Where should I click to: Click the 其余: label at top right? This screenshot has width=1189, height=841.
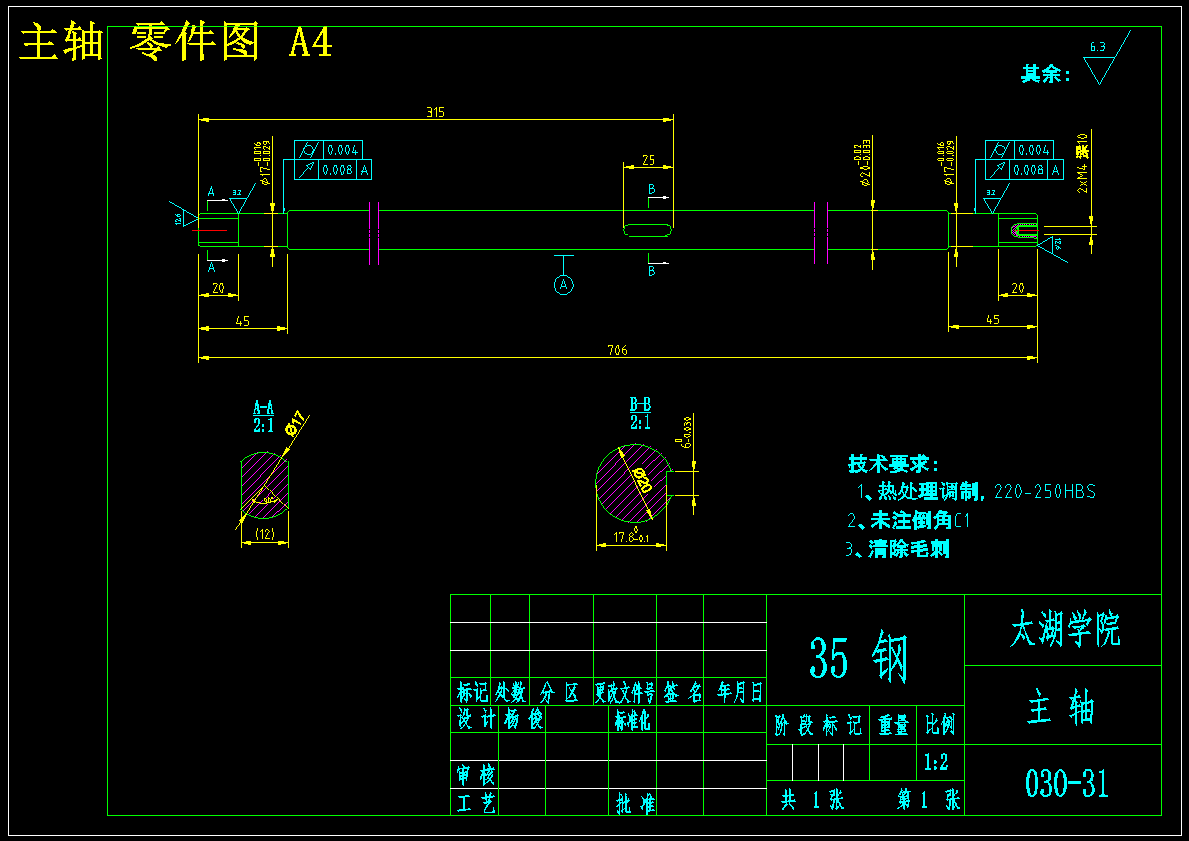click(x=1046, y=74)
